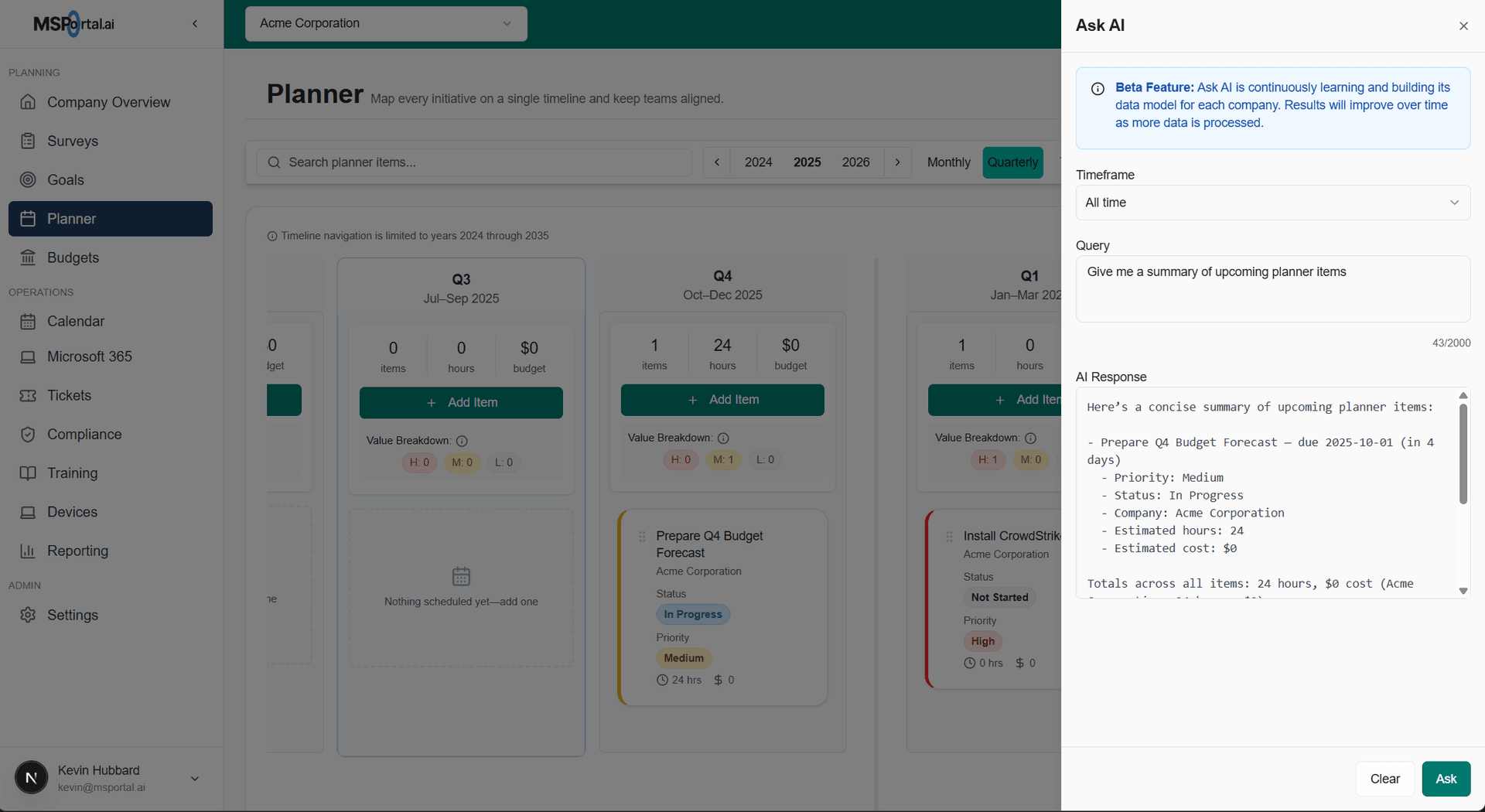Click info icon next to Q3 Value Breakdown
The image size is (1485, 812).
(x=462, y=441)
